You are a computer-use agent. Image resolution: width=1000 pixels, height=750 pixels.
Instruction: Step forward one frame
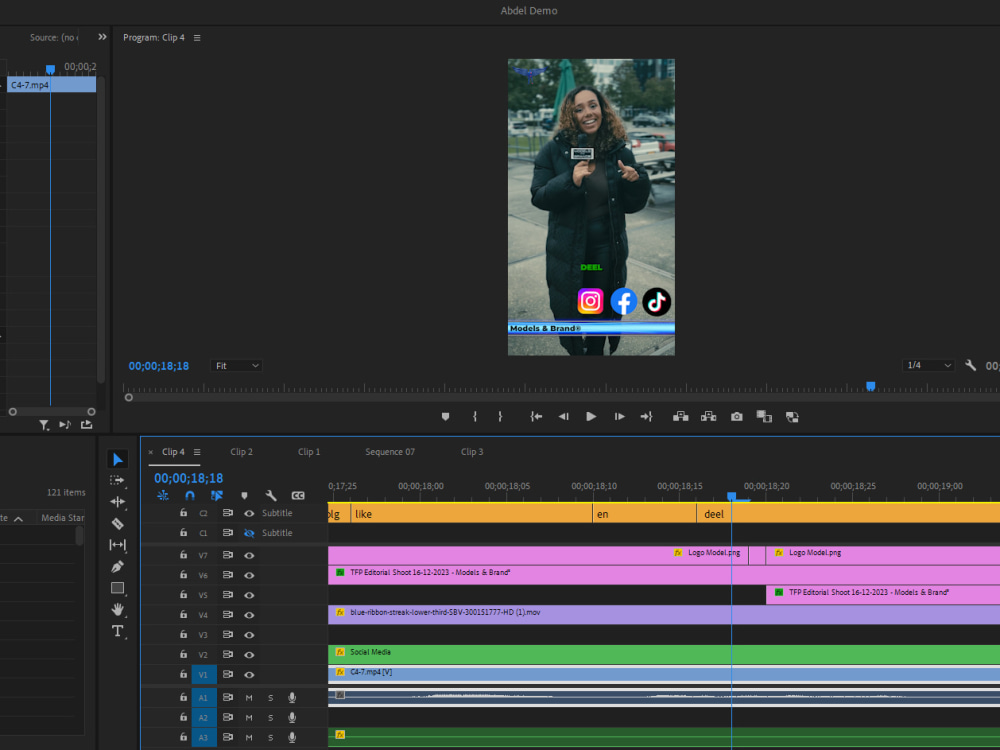point(619,416)
